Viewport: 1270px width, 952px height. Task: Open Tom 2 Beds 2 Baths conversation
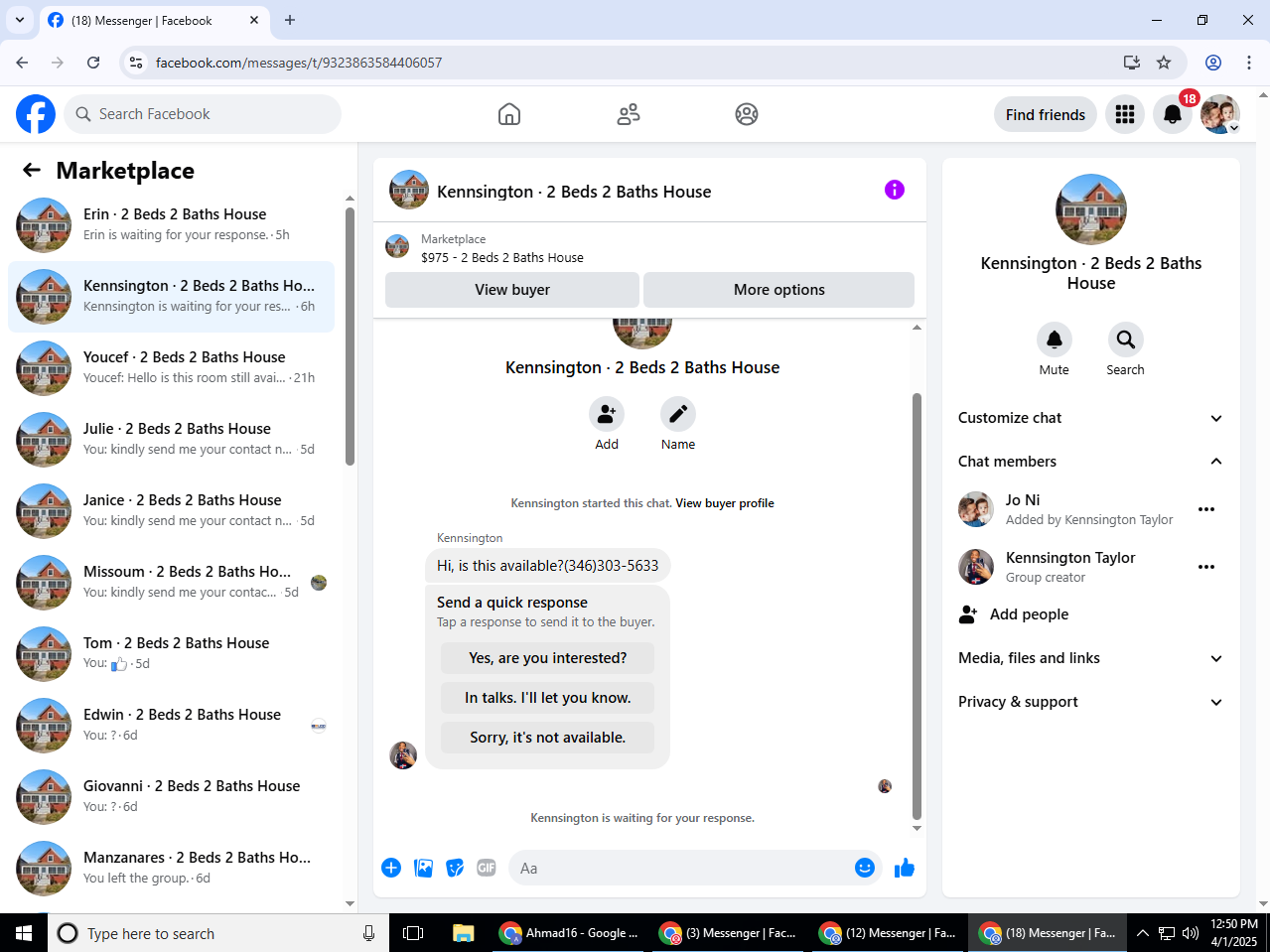click(172, 654)
